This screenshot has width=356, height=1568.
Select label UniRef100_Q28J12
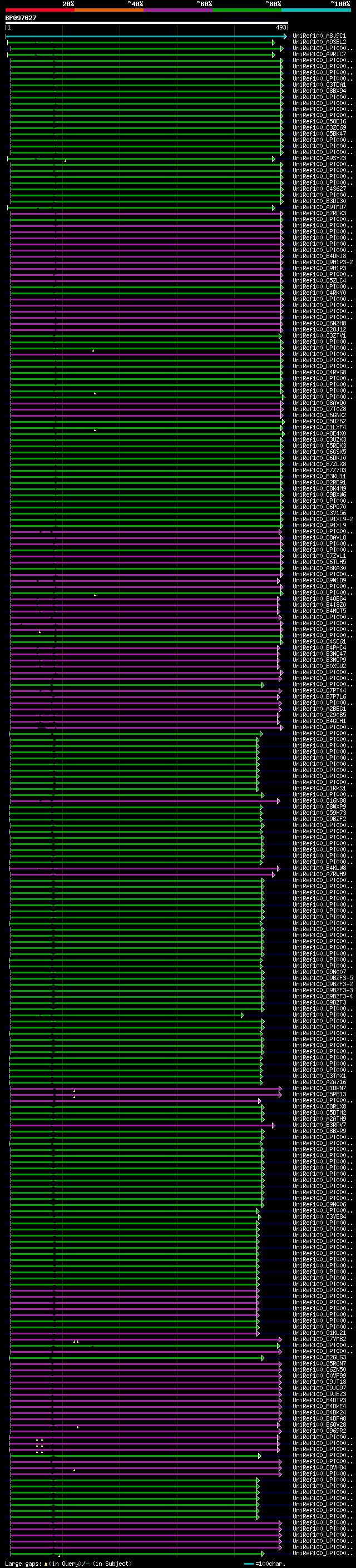319,329
